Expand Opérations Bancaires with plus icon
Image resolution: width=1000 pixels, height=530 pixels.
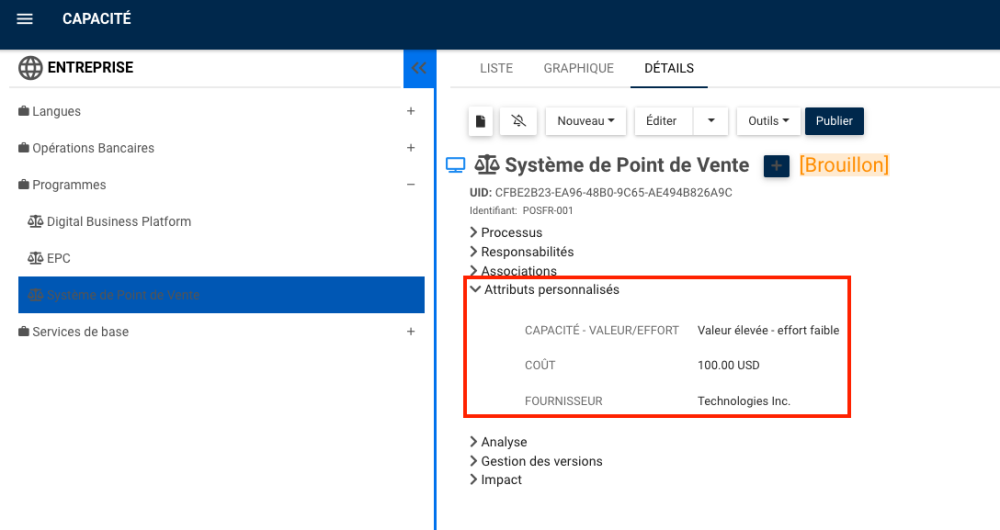click(x=411, y=148)
